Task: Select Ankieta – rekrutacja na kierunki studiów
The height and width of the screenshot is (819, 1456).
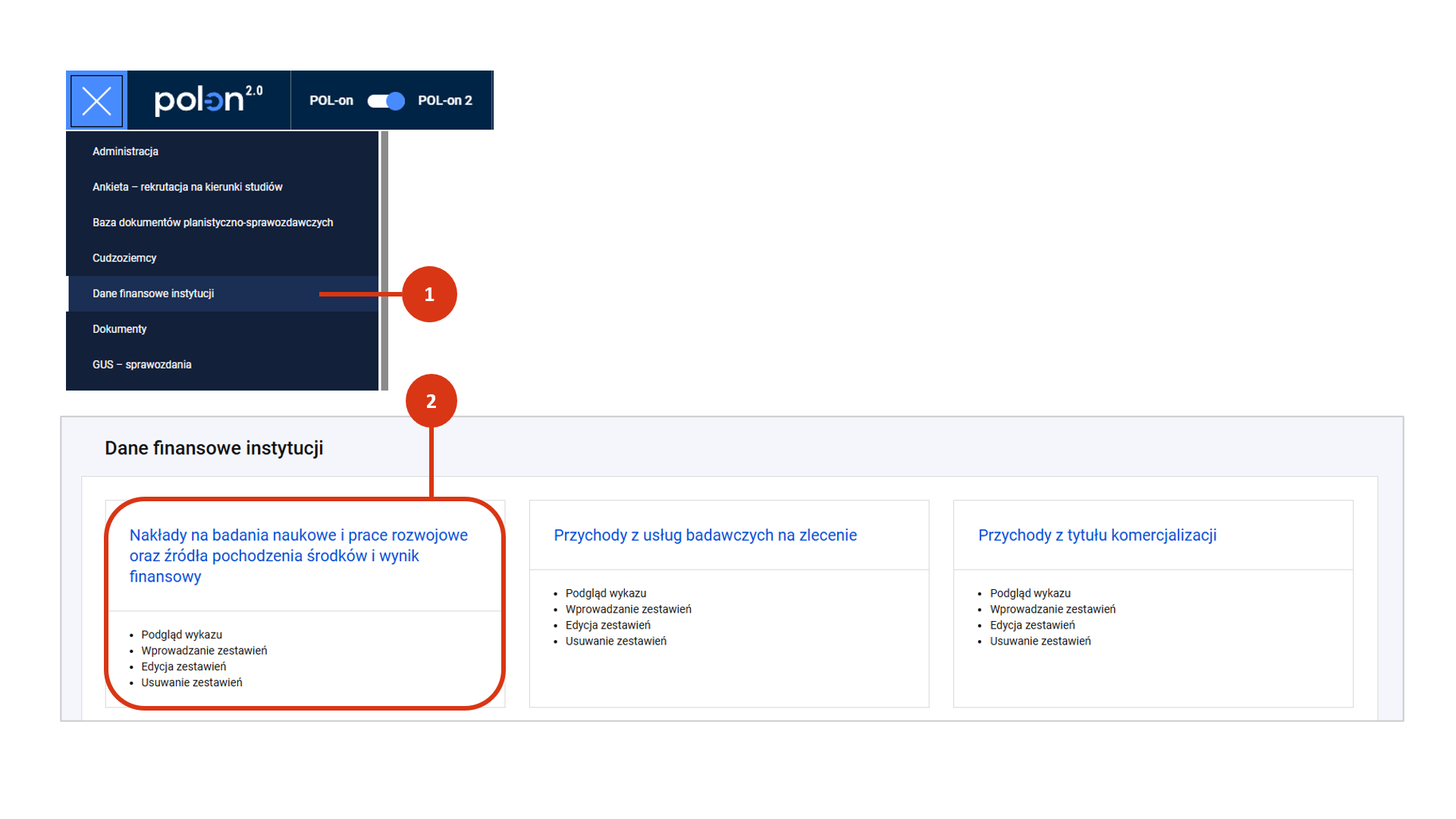Action: pos(187,187)
